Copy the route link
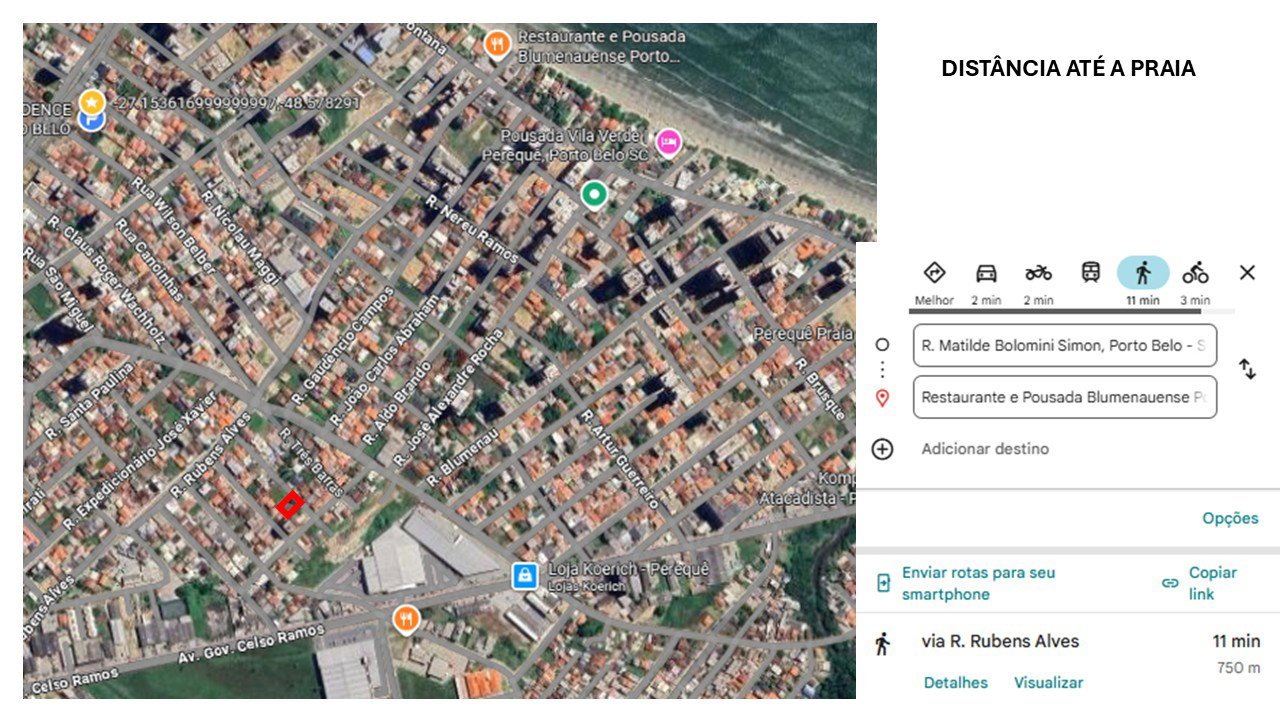This screenshot has height=720, width=1280. click(1200, 583)
